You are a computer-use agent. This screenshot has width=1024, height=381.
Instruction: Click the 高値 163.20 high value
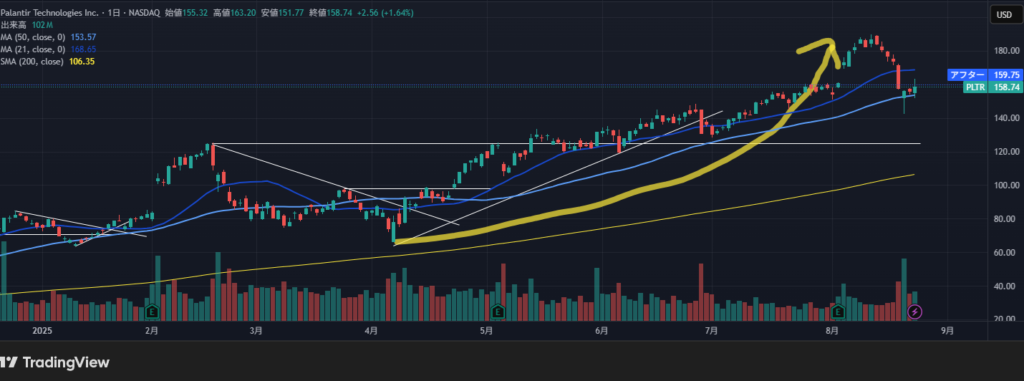click(x=235, y=13)
